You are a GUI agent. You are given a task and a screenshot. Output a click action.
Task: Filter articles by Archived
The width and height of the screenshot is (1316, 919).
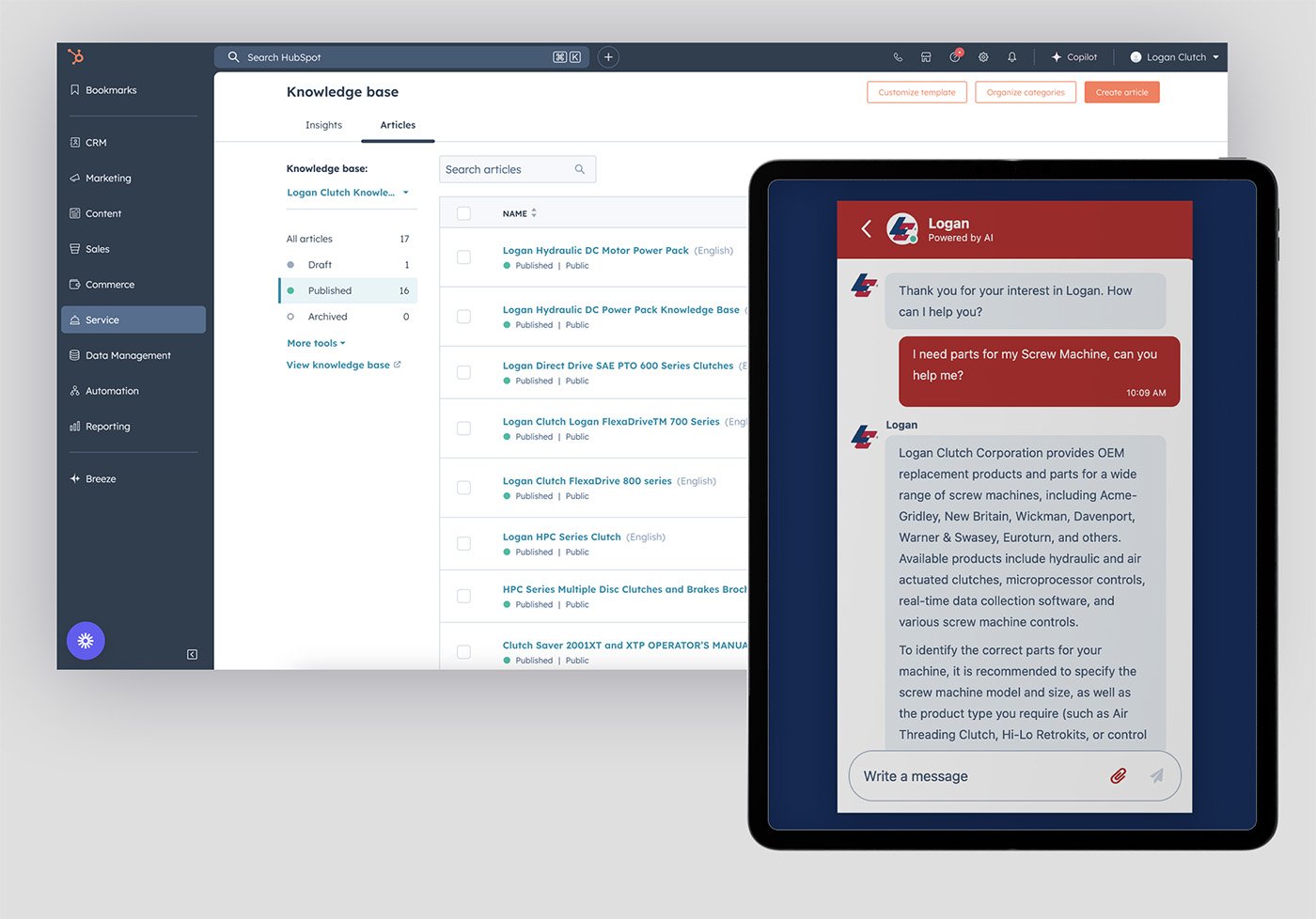[x=348, y=317]
